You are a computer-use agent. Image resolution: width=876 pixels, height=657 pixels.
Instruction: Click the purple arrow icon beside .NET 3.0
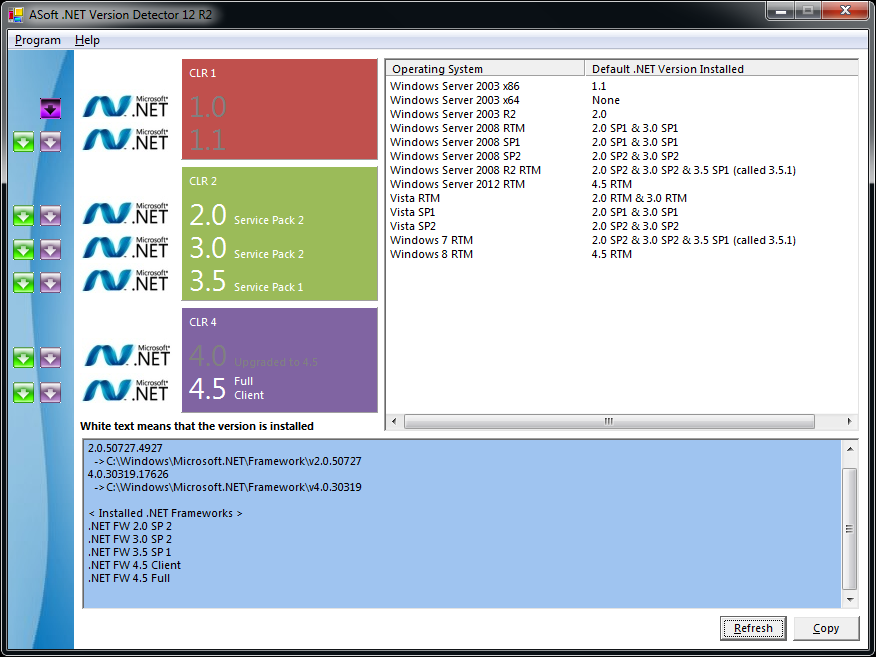click(51, 249)
